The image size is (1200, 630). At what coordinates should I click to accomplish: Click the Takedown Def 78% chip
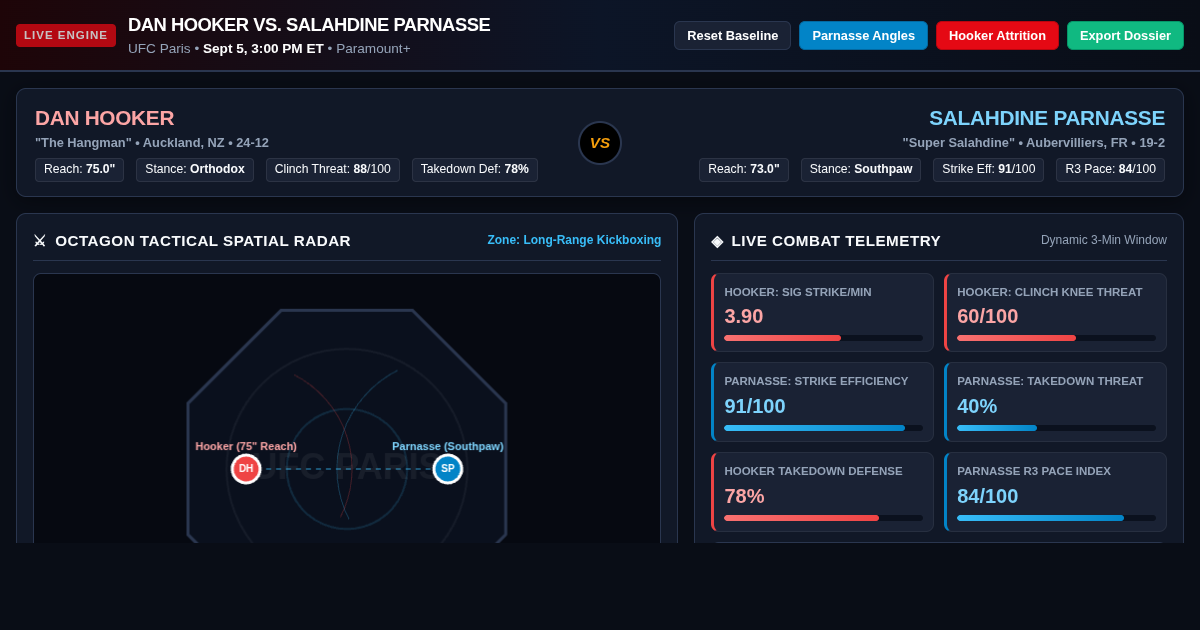475,170
